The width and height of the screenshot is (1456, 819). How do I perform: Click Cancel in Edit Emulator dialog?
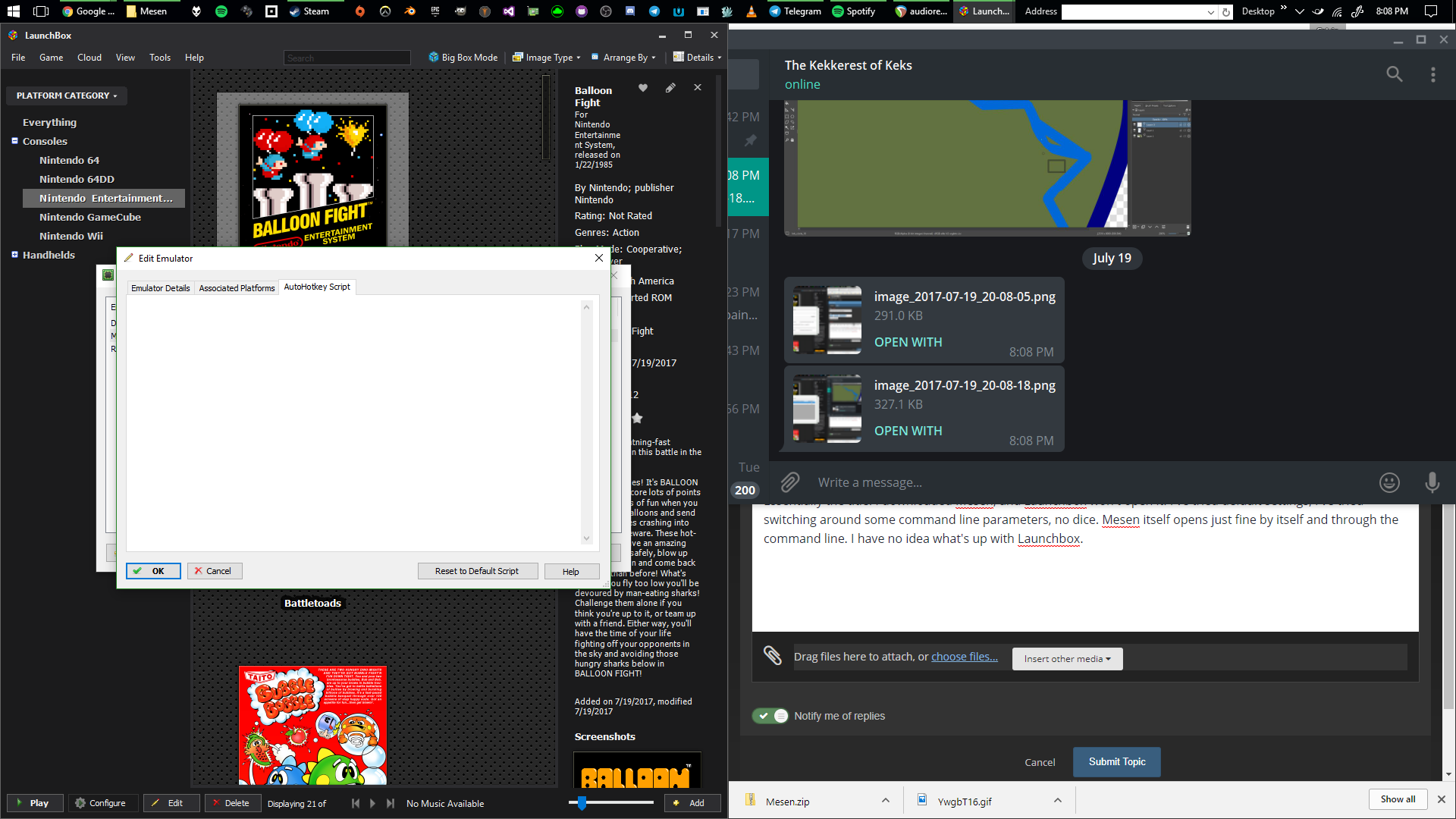pyautogui.click(x=215, y=571)
